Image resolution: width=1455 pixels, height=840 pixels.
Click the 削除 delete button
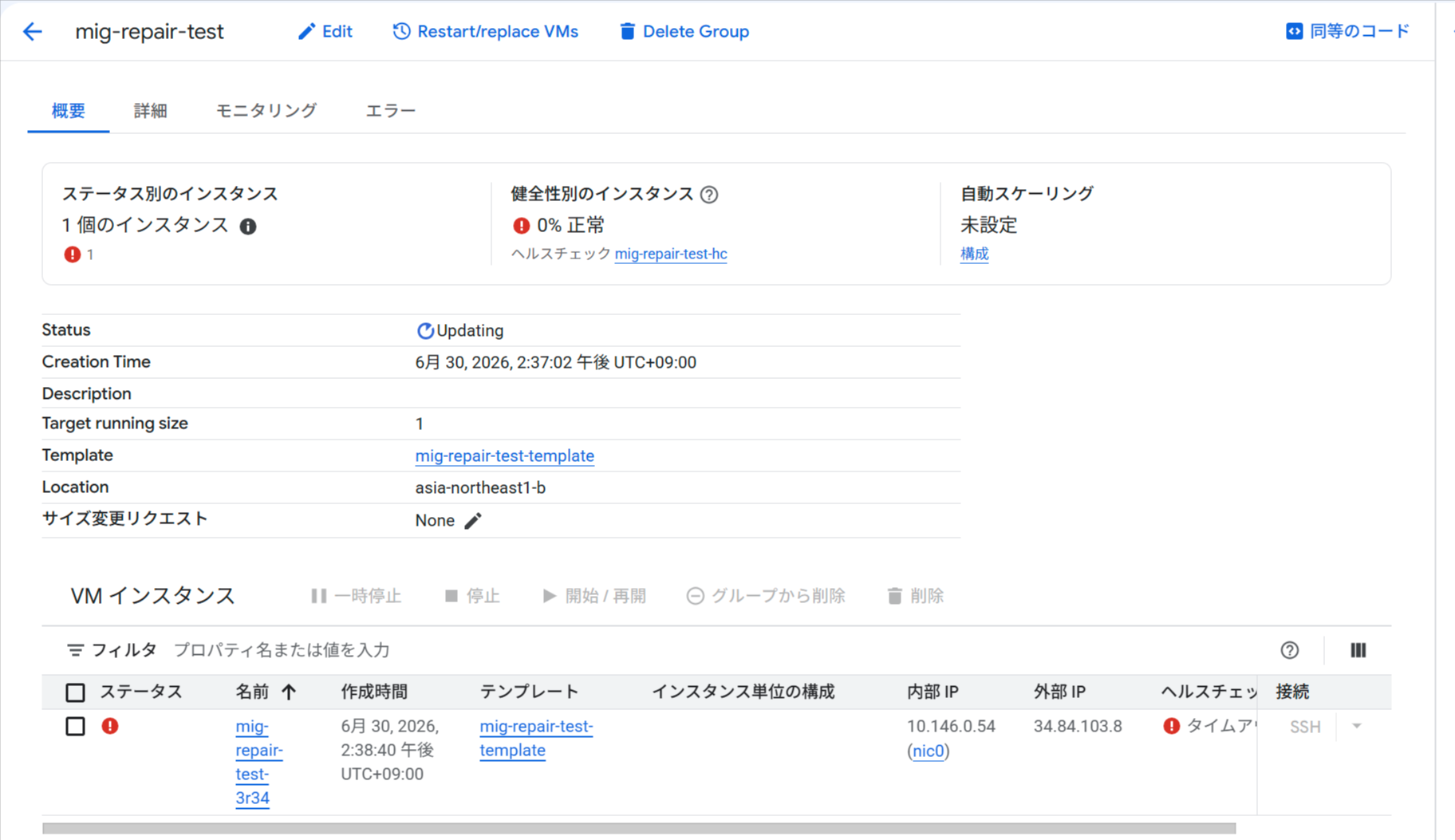coord(916,596)
